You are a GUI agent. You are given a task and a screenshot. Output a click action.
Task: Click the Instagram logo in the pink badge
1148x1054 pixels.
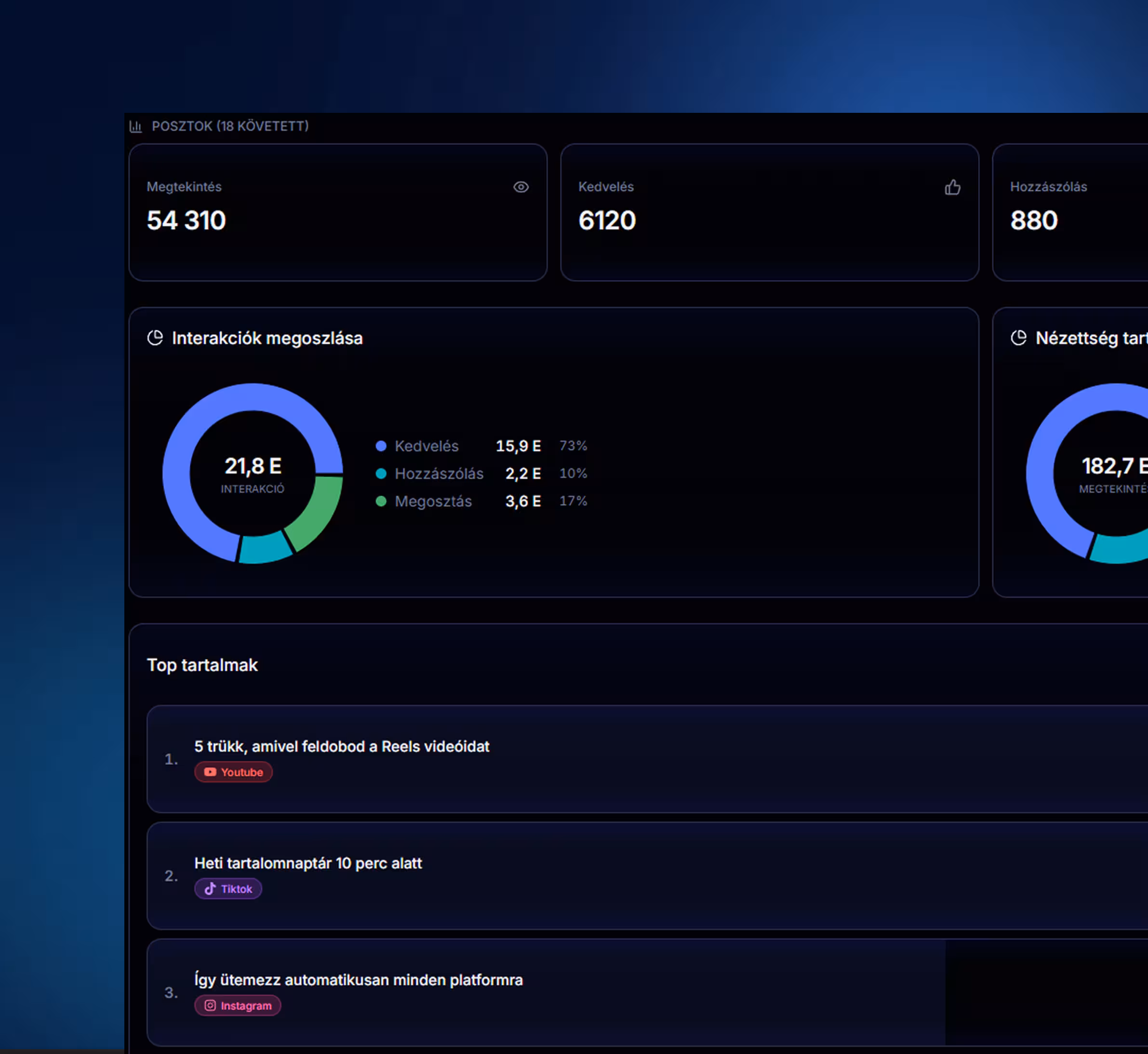click(x=210, y=1005)
